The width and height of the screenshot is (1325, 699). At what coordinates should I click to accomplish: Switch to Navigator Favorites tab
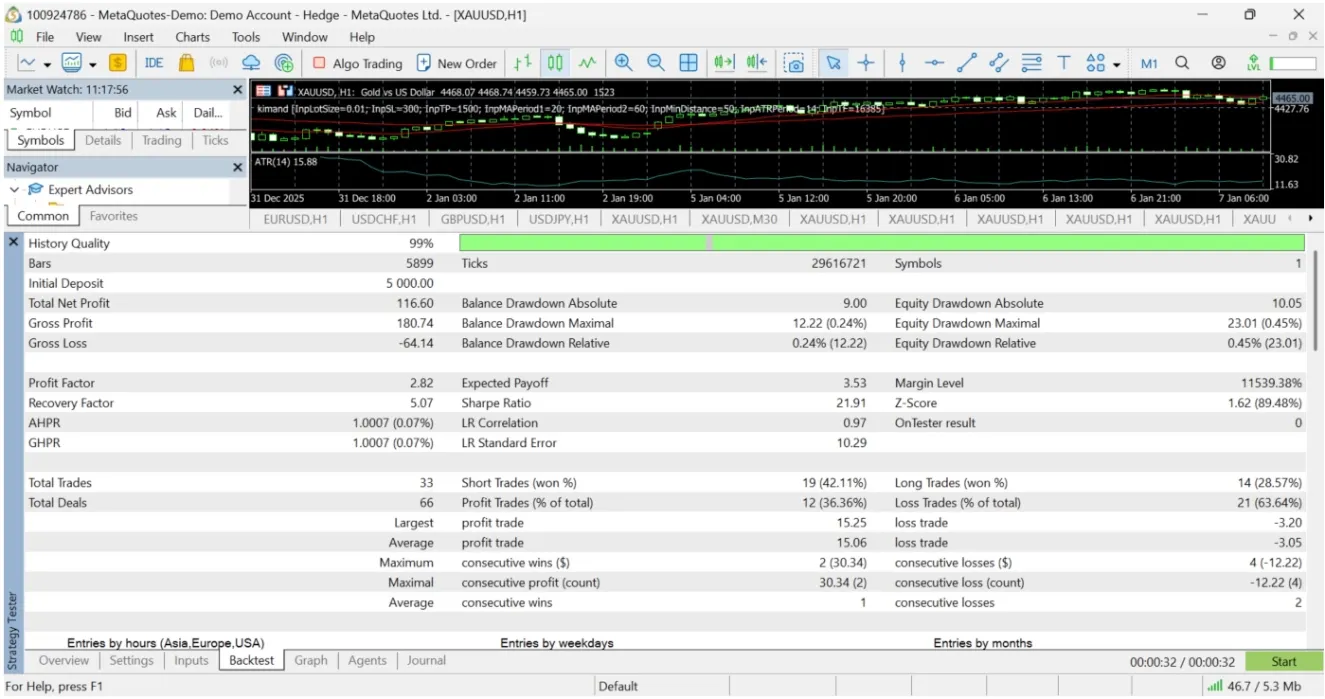(x=114, y=216)
